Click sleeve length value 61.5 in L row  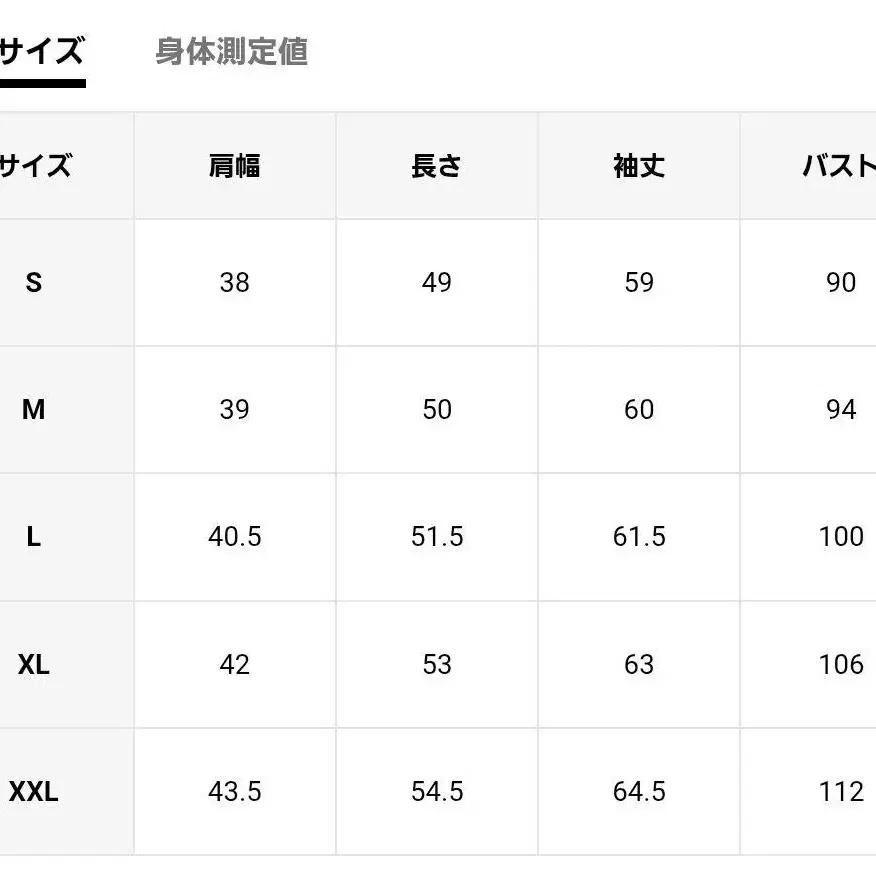tap(639, 537)
